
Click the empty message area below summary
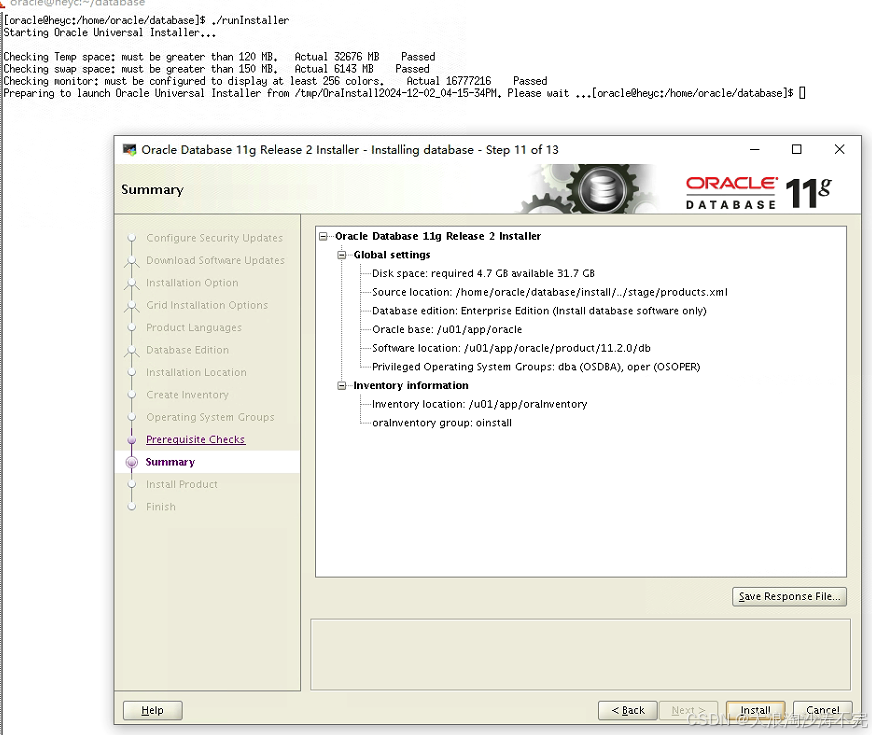(580, 655)
